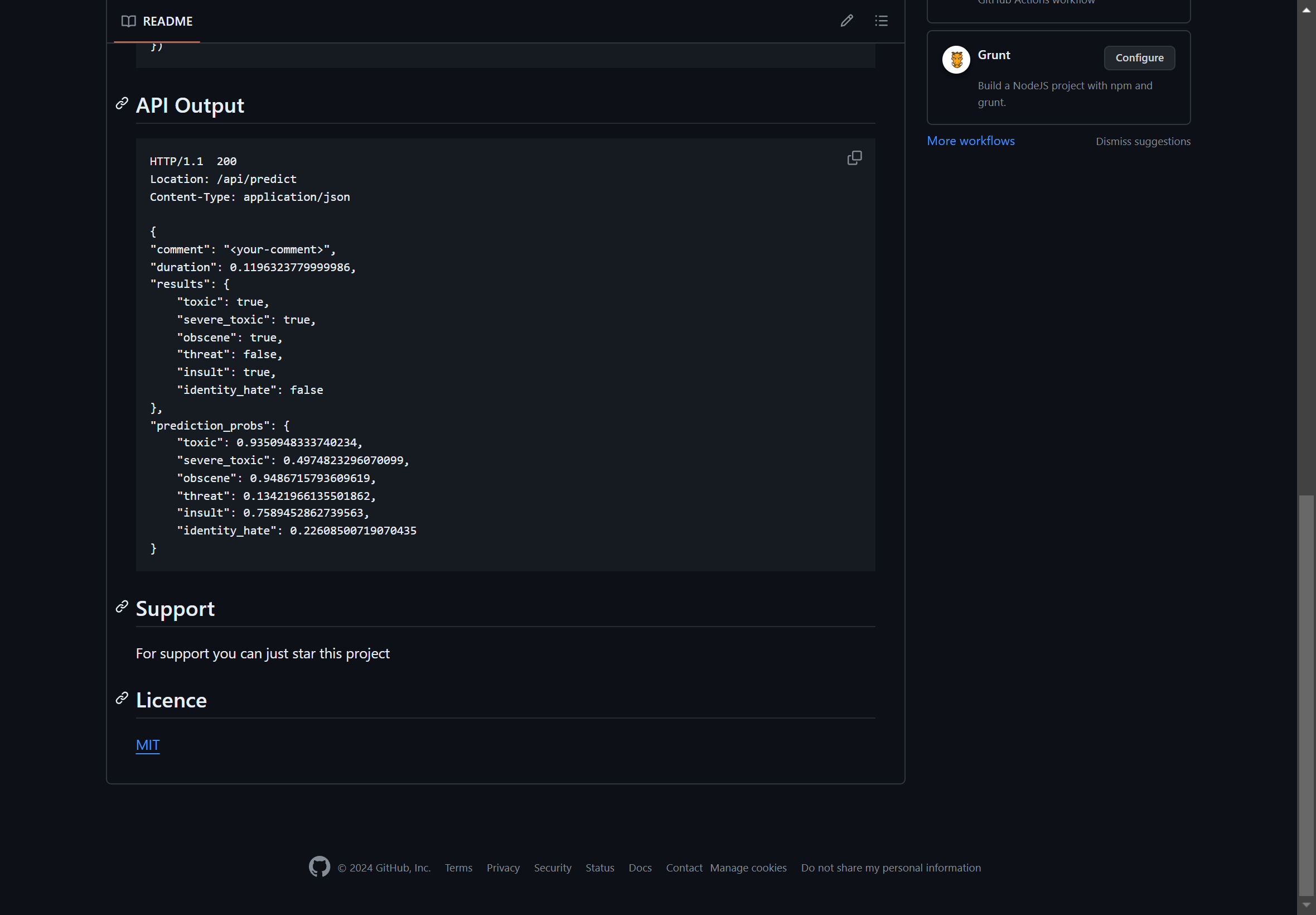Click the Grunt workflow logo
The width and height of the screenshot is (1316, 915).
956,60
